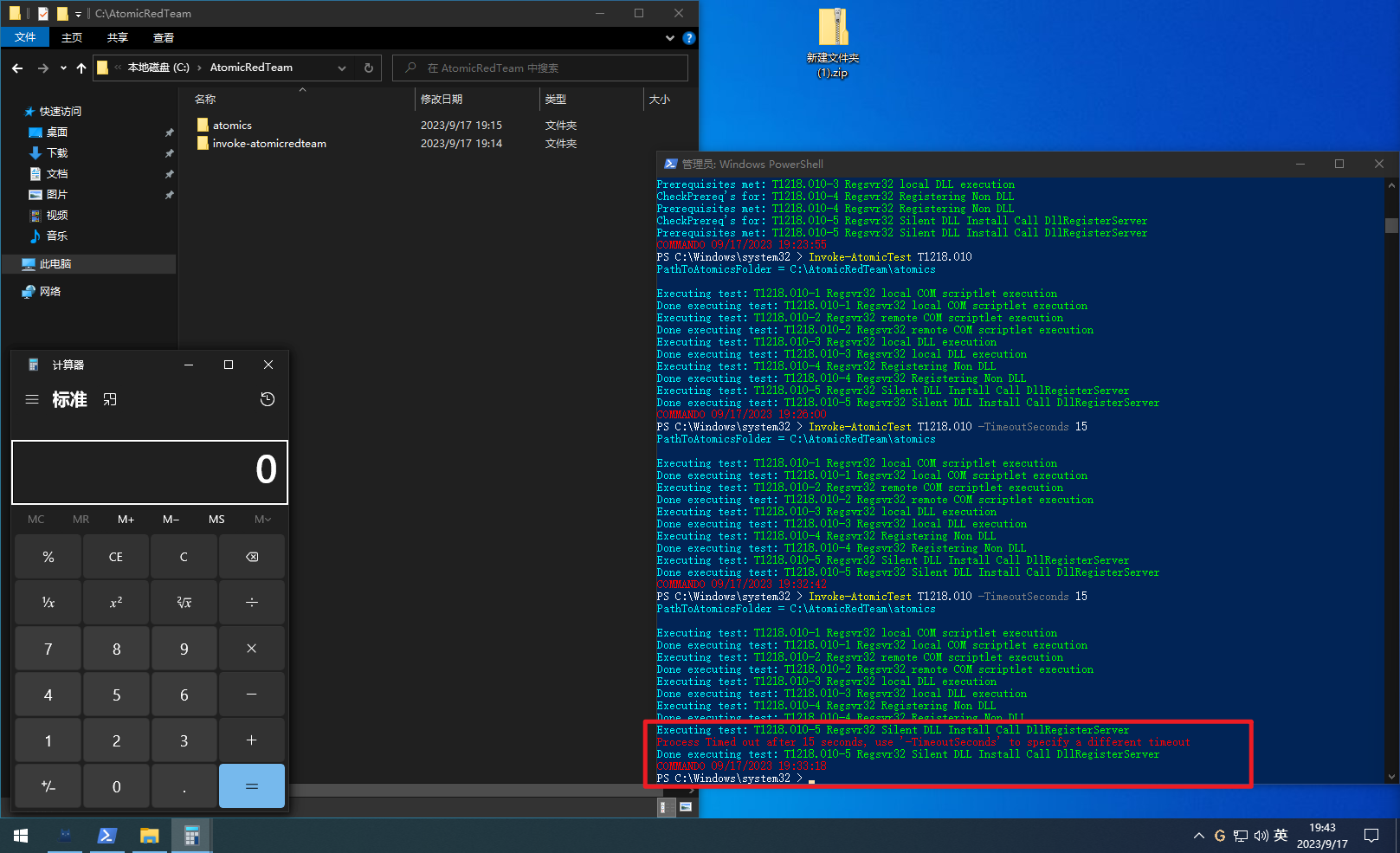Open 图片 in navigation pane
This screenshot has height=853, width=1400.
coord(57,195)
